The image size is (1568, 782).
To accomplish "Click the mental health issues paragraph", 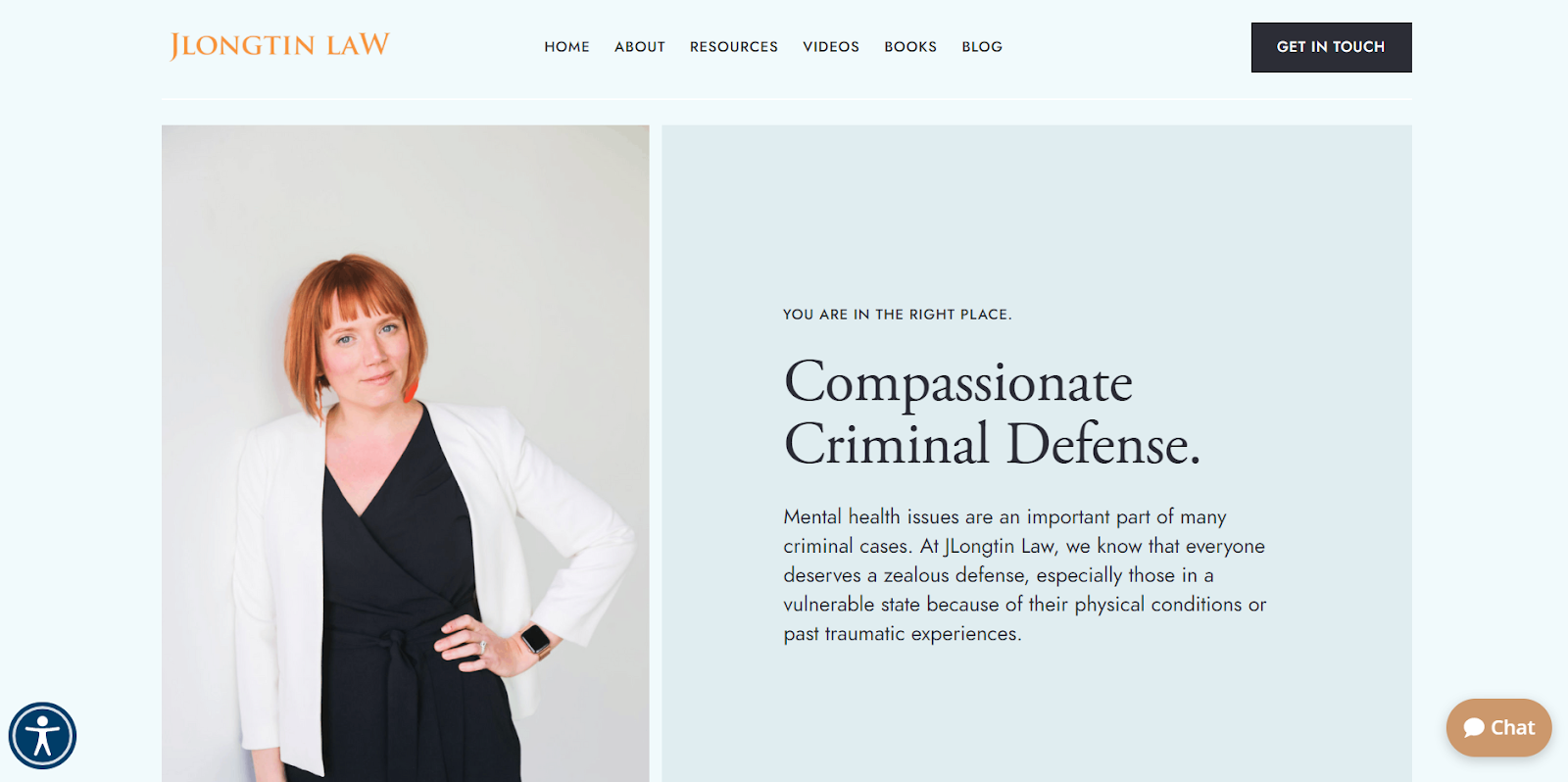I will (x=1024, y=575).
